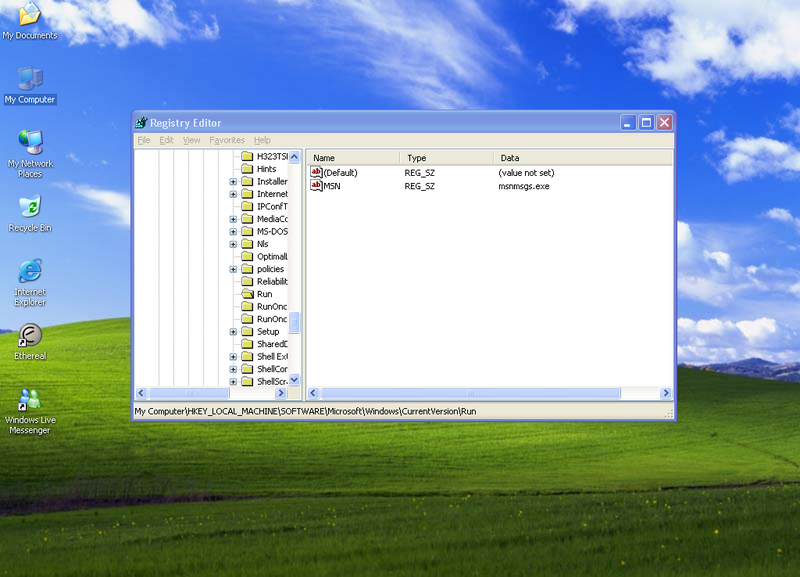Click the Name column header

coord(354,158)
